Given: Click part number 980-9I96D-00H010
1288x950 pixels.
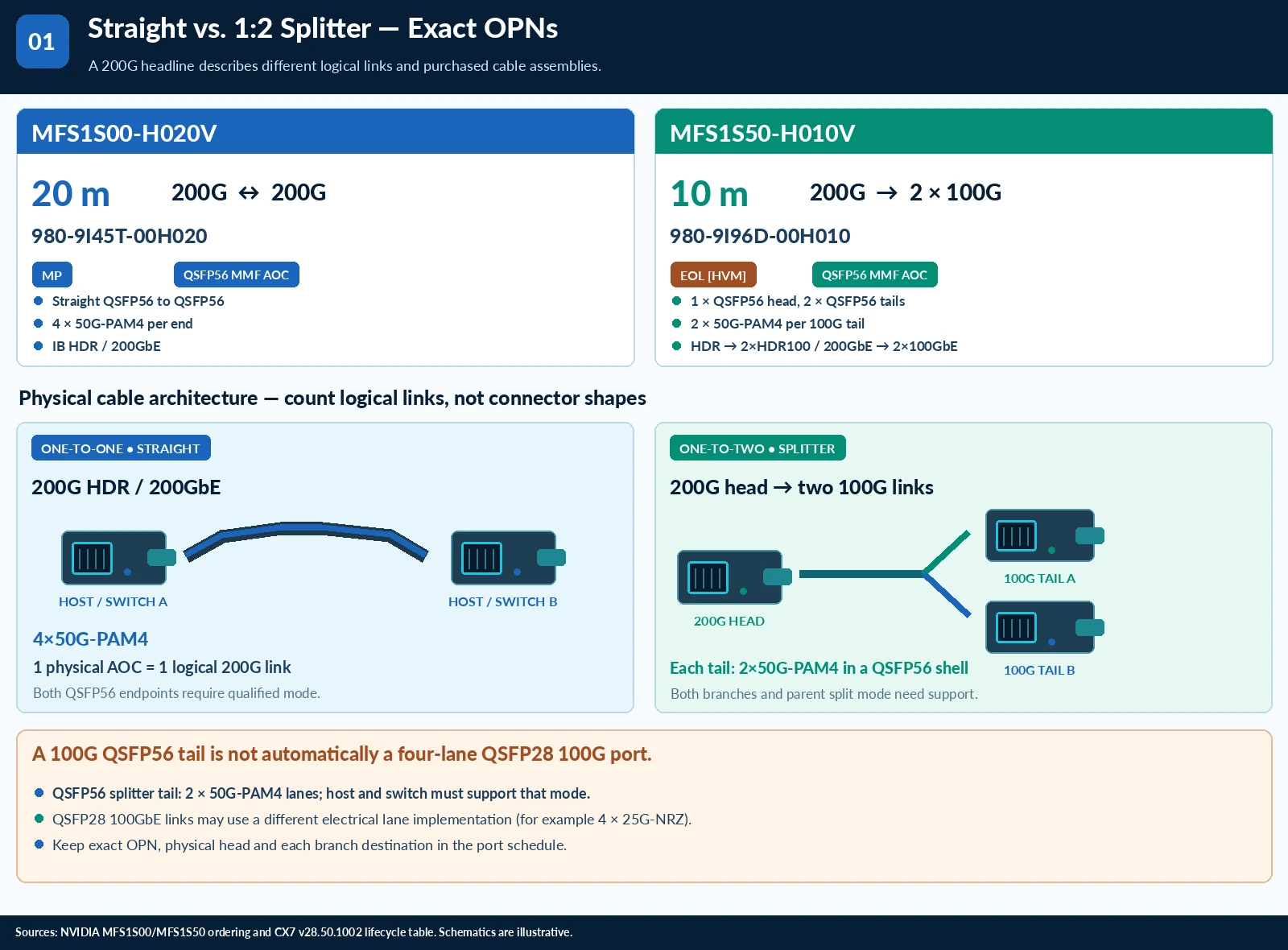Looking at the screenshot, I should (x=760, y=236).
